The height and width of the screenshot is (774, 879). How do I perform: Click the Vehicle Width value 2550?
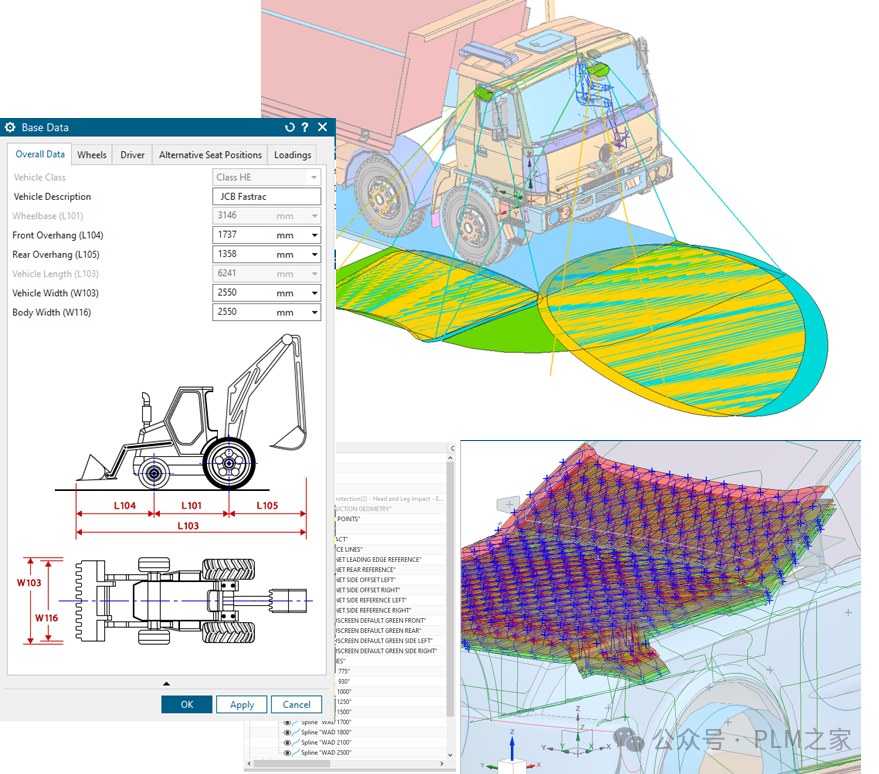point(227,293)
